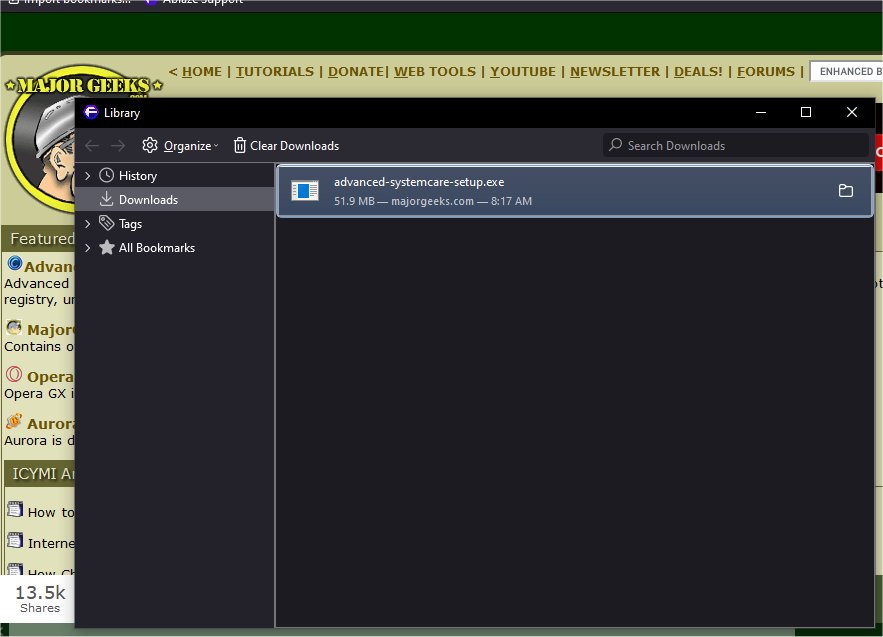Open NEWSLETTER link on MajorGeeks page
The image size is (883, 637).
[615, 72]
